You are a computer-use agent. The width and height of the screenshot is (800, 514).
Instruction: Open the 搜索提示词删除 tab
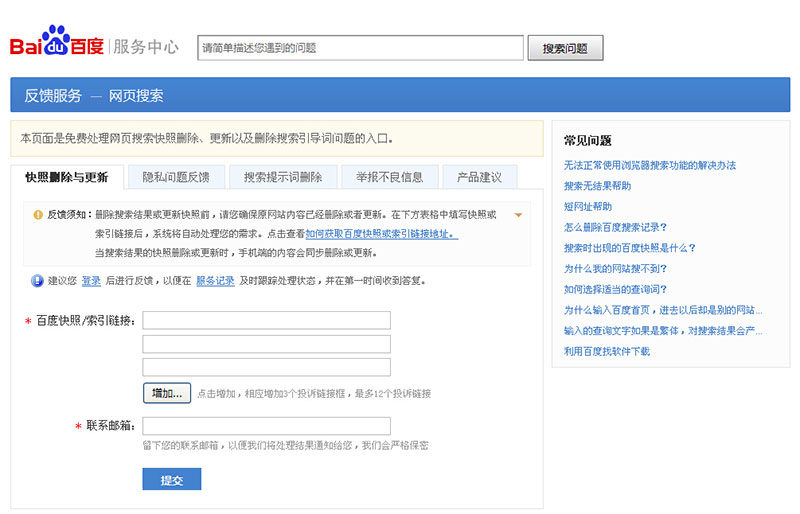click(283, 177)
